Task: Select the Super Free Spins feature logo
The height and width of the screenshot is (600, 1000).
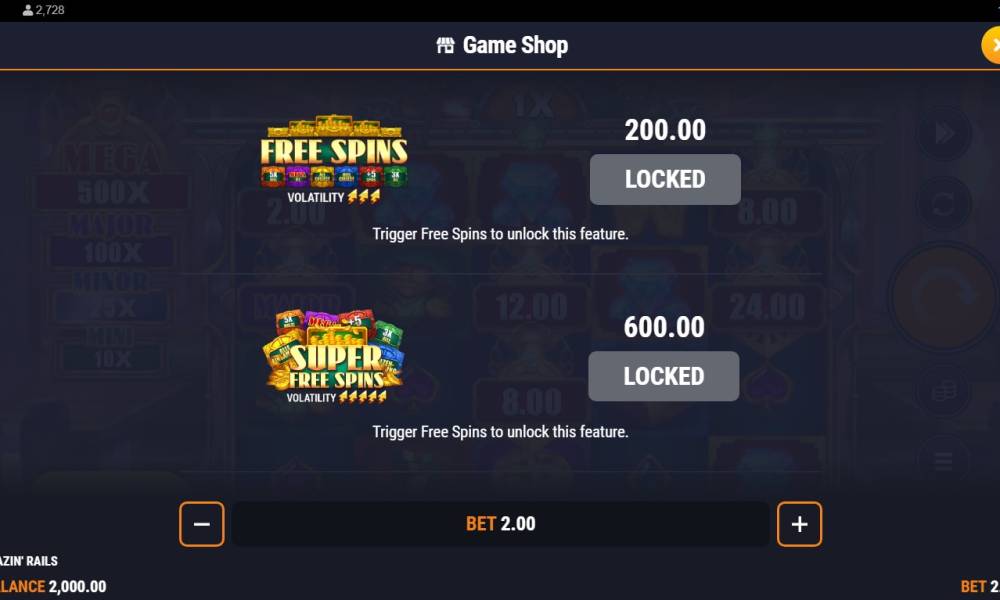Action: tap(334, 356)
